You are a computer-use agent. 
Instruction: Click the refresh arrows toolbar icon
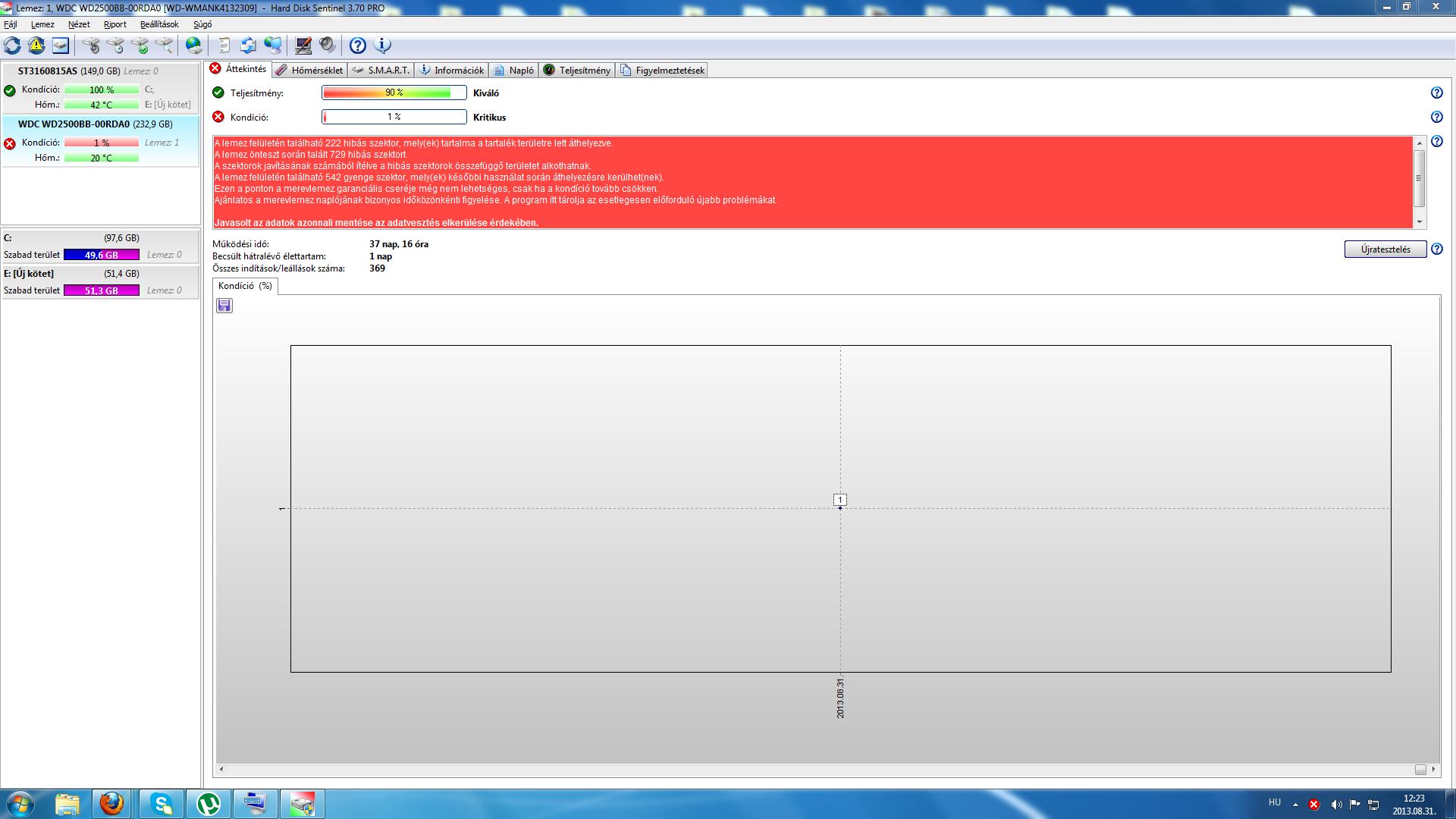(x=12, y=45)
